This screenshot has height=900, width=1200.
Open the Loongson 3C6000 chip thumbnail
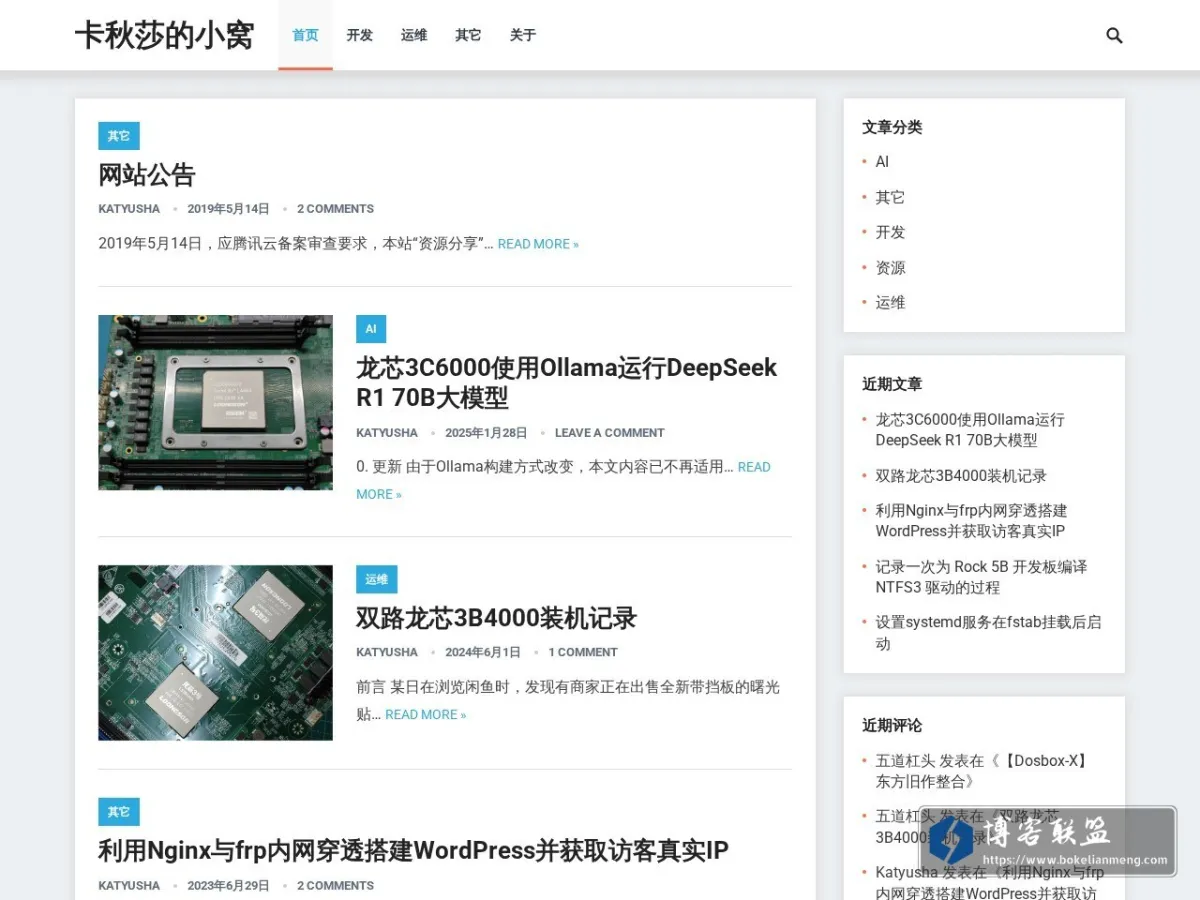pos(215,402)
